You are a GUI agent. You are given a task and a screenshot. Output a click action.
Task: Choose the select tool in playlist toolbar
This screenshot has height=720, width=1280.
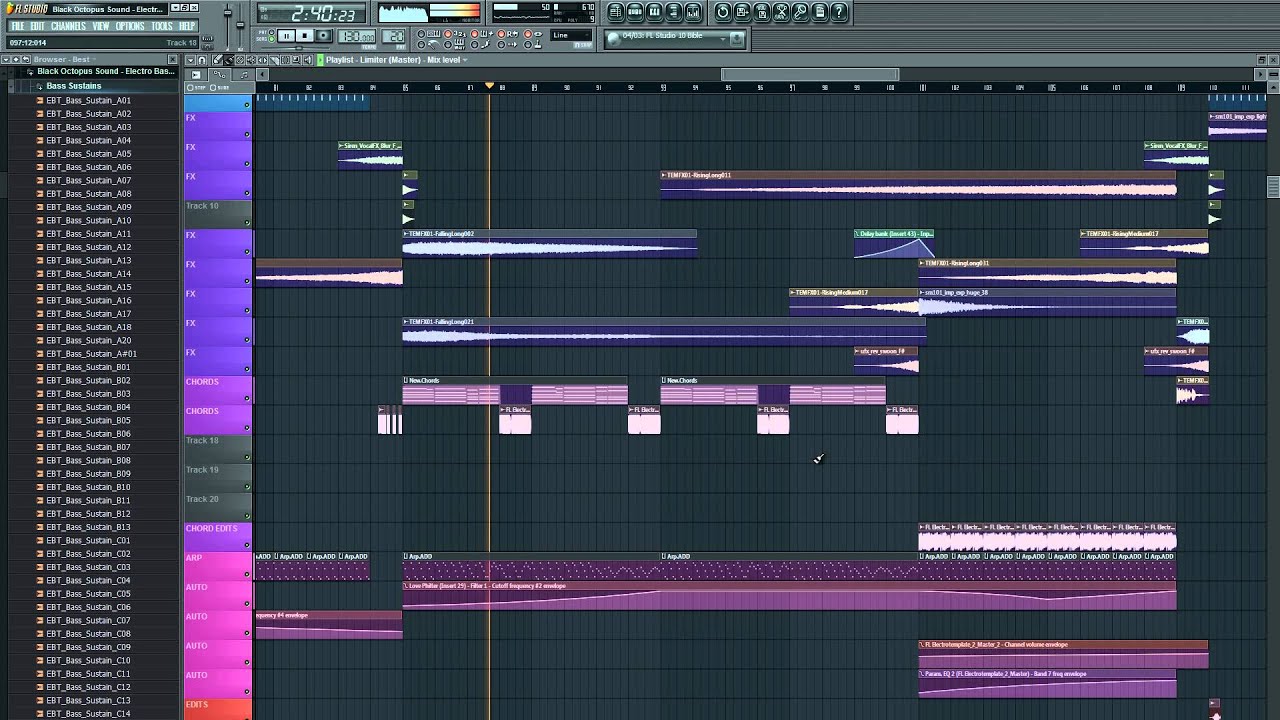pyautogui.click(x=285, y=60)
